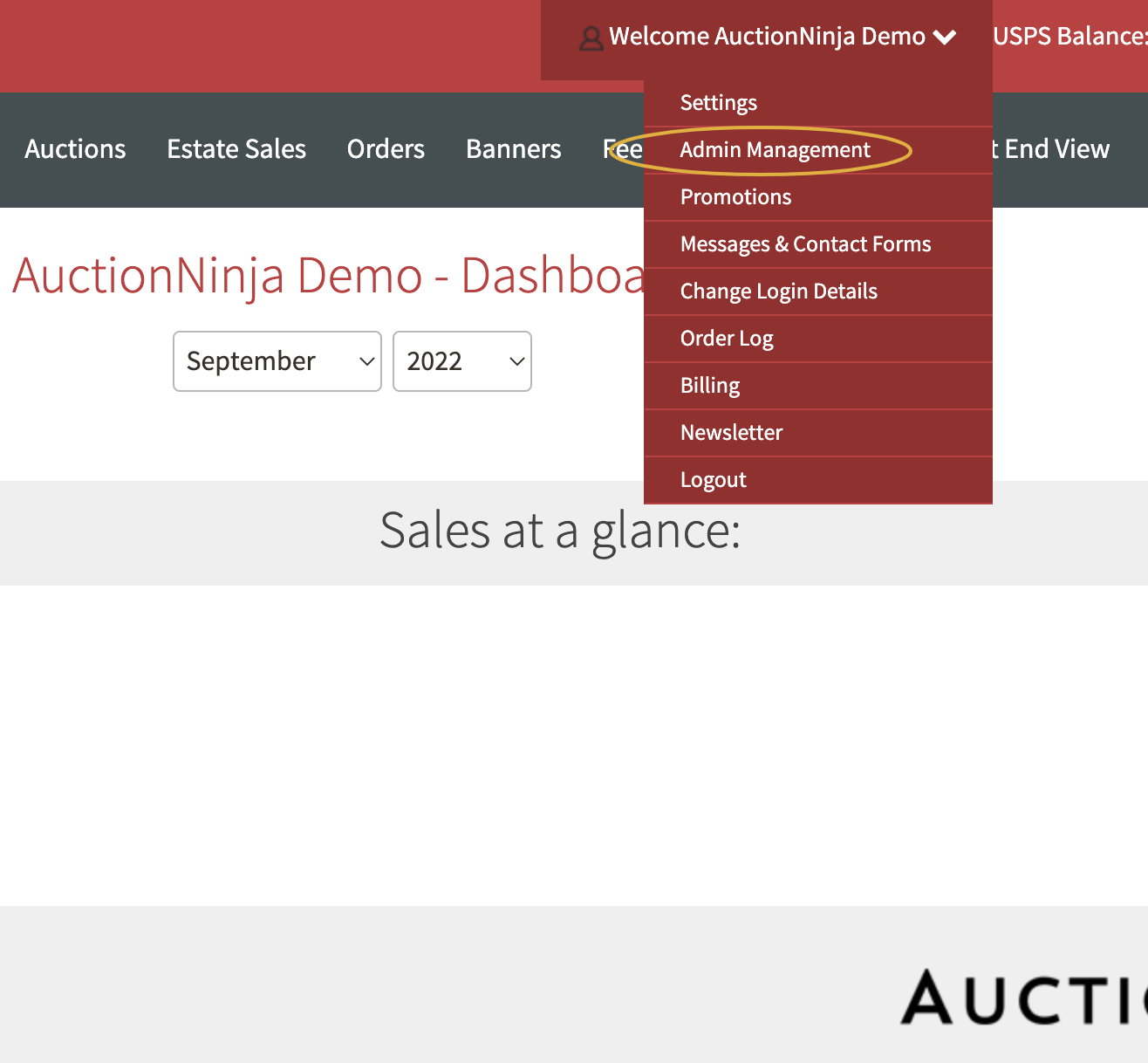
Task: Open the Auctions navigation tab
Action: pos(75,149)
